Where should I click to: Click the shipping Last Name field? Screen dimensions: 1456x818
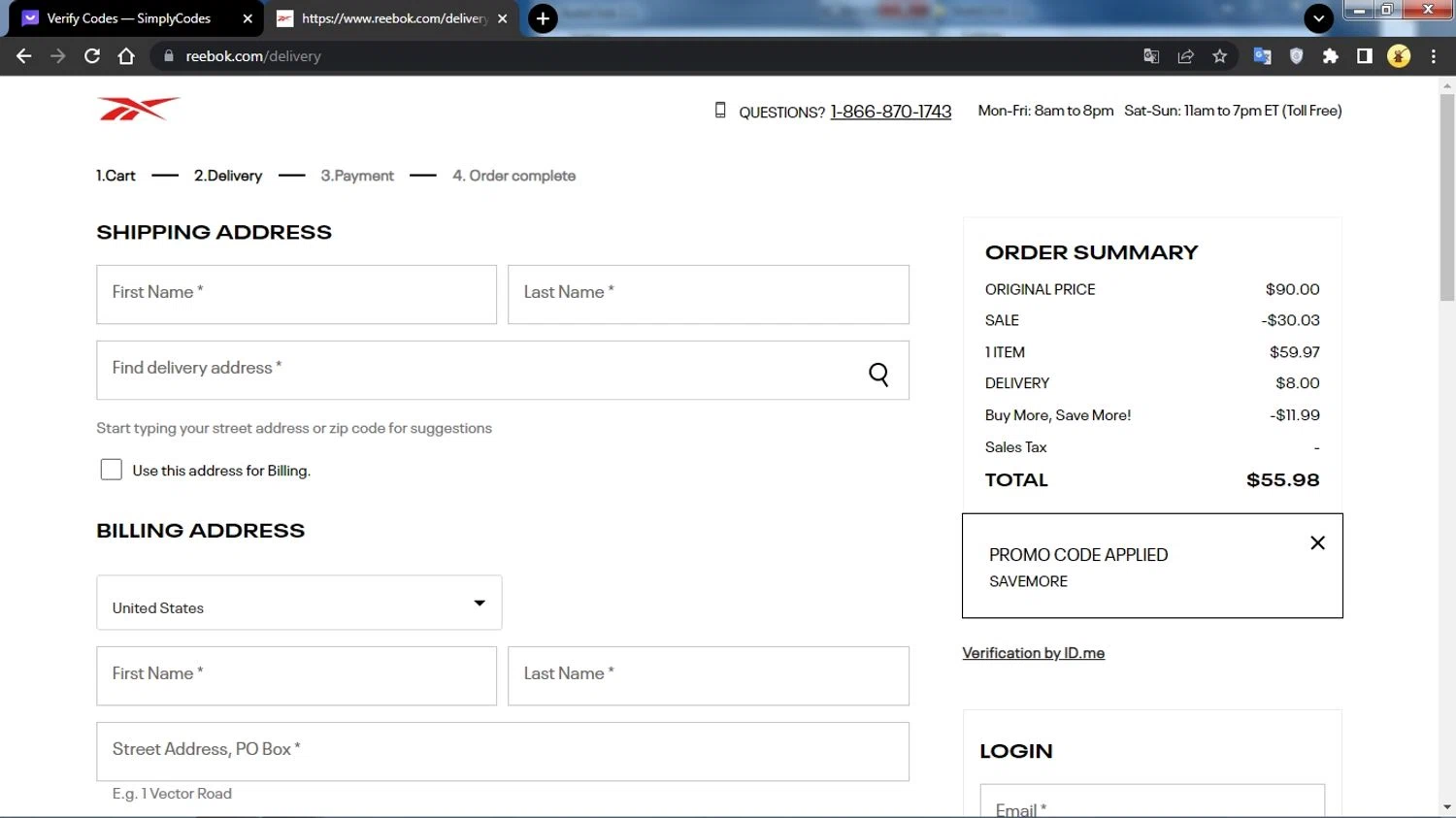tap(709, 294)
